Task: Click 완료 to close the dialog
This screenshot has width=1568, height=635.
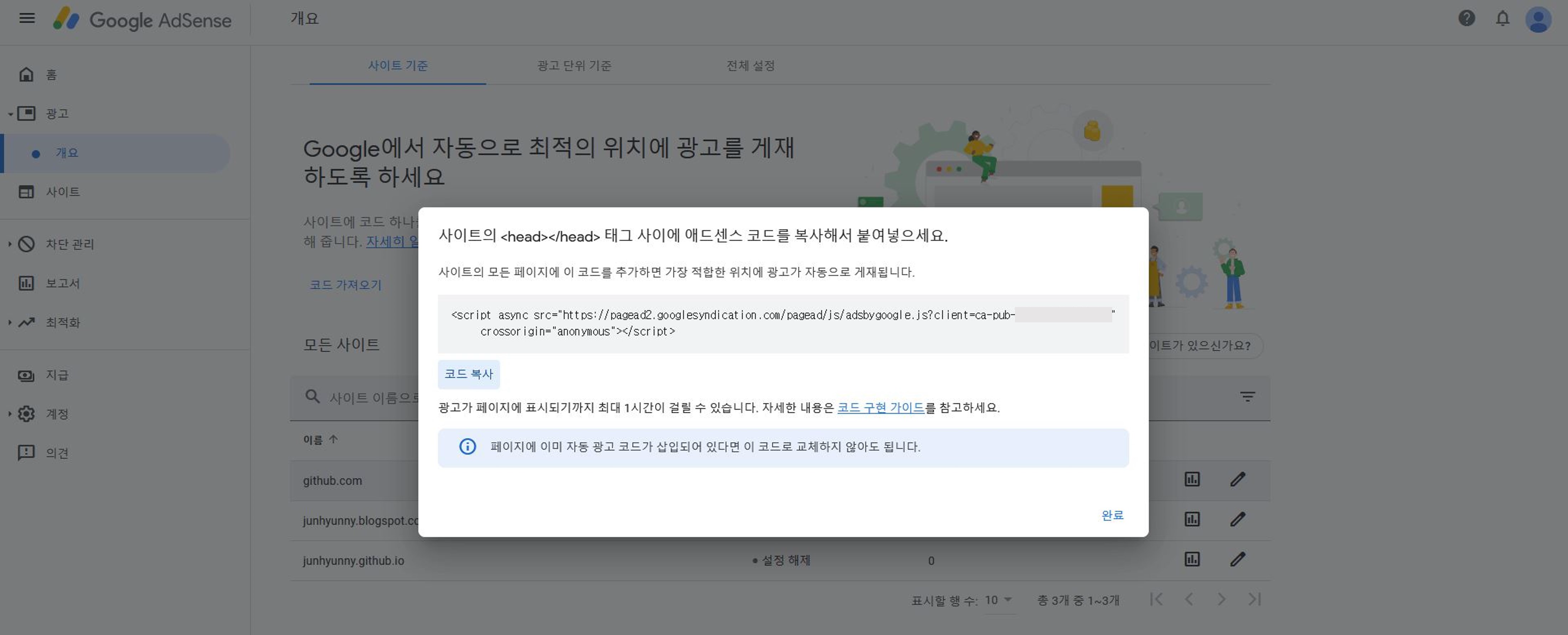Action: click(x=1112, y=515)
